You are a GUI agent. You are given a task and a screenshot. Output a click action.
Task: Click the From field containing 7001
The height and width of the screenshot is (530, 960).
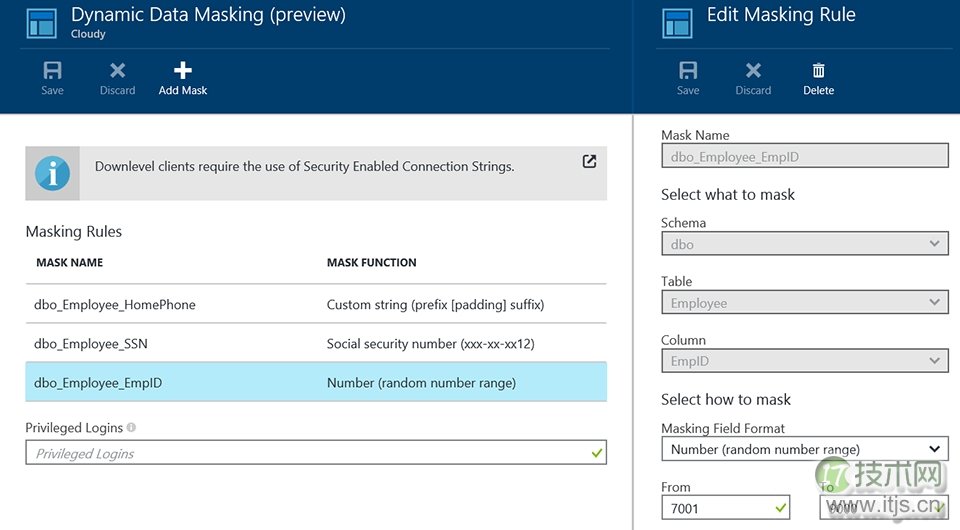pyautogui.click(x=726, y=507)
